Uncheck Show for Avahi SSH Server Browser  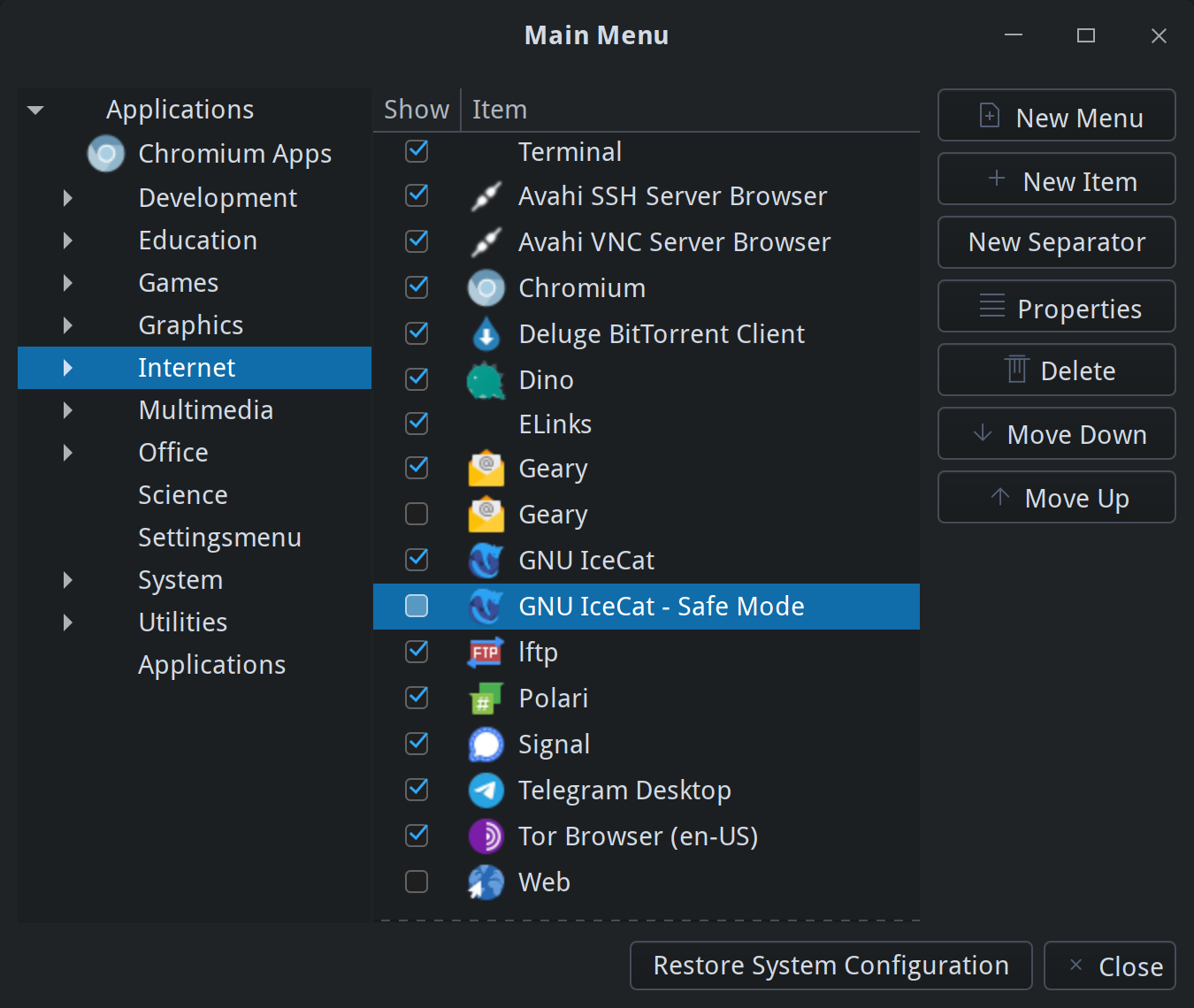coord(417,195)
